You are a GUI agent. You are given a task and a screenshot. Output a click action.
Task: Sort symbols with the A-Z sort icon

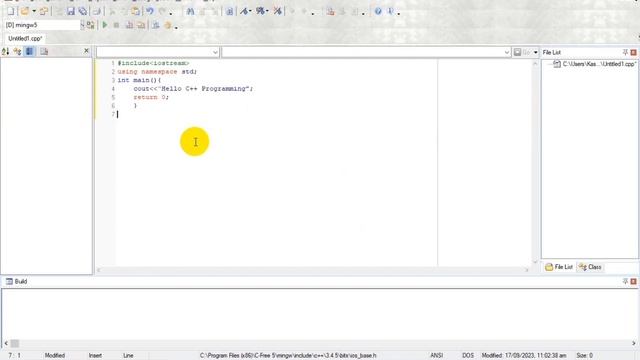6,51
